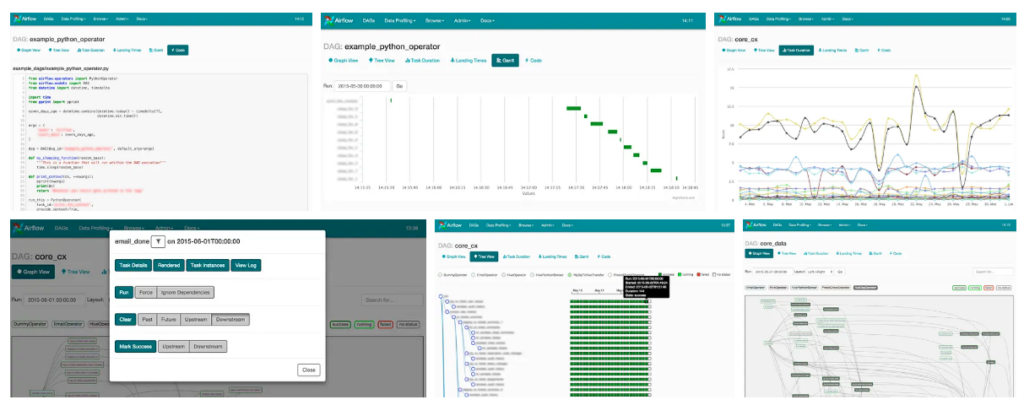This screenshot has height=405, width=1024.
Task: Expand Data Profiling menu in core_cx Tree View panel
Action: tap(499, 225)
